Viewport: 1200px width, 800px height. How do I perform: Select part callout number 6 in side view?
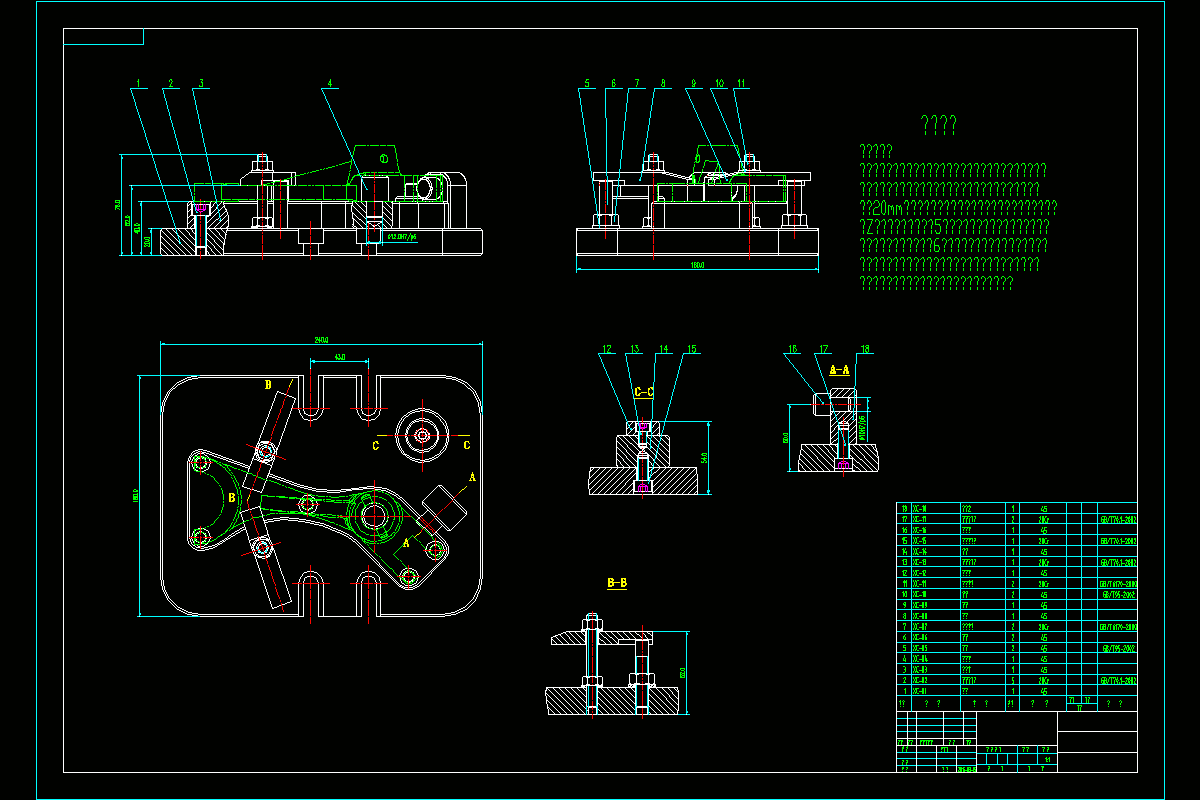pos(613,83)
